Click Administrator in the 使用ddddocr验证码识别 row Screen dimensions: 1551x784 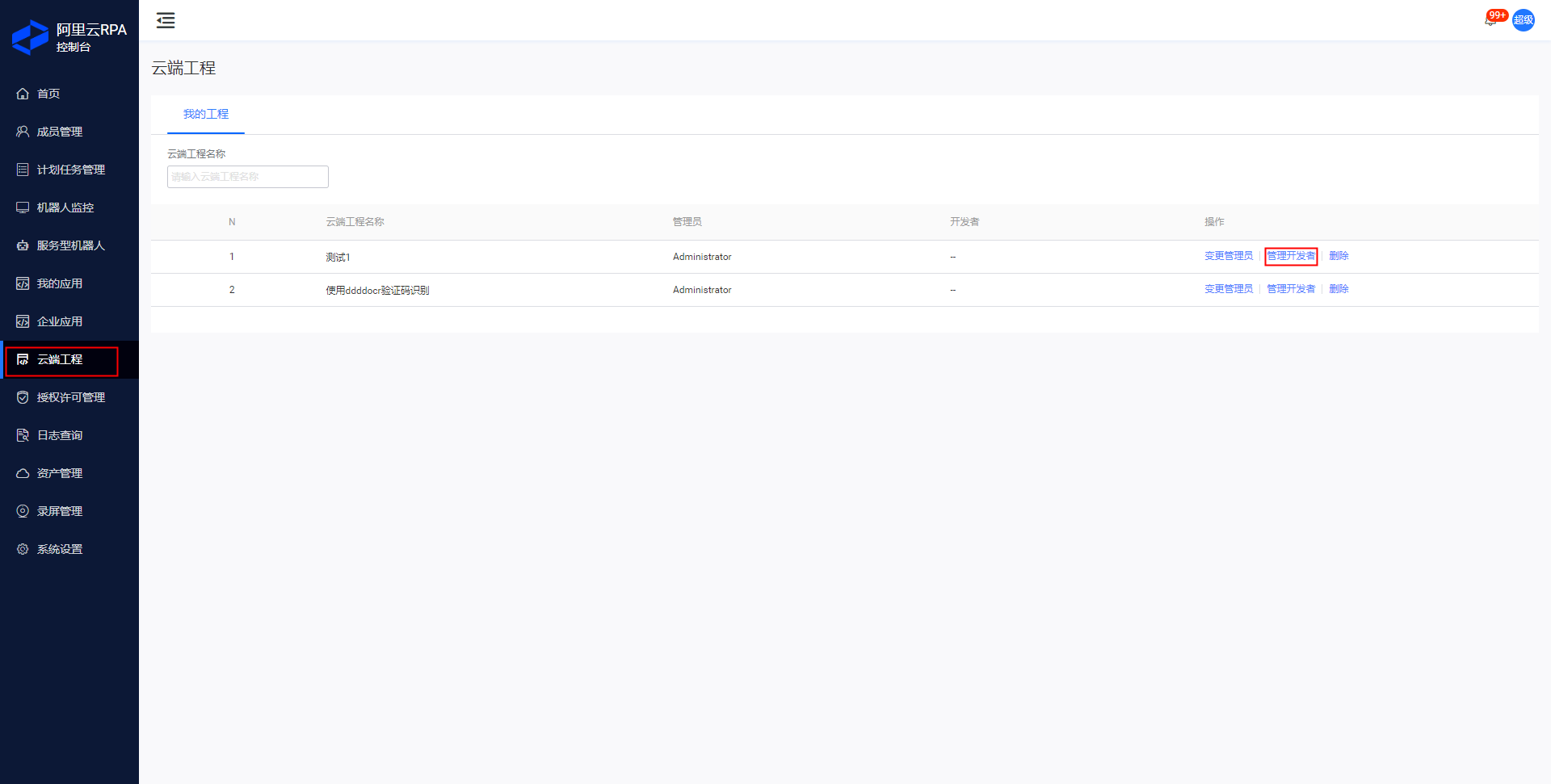pos(702,290)
